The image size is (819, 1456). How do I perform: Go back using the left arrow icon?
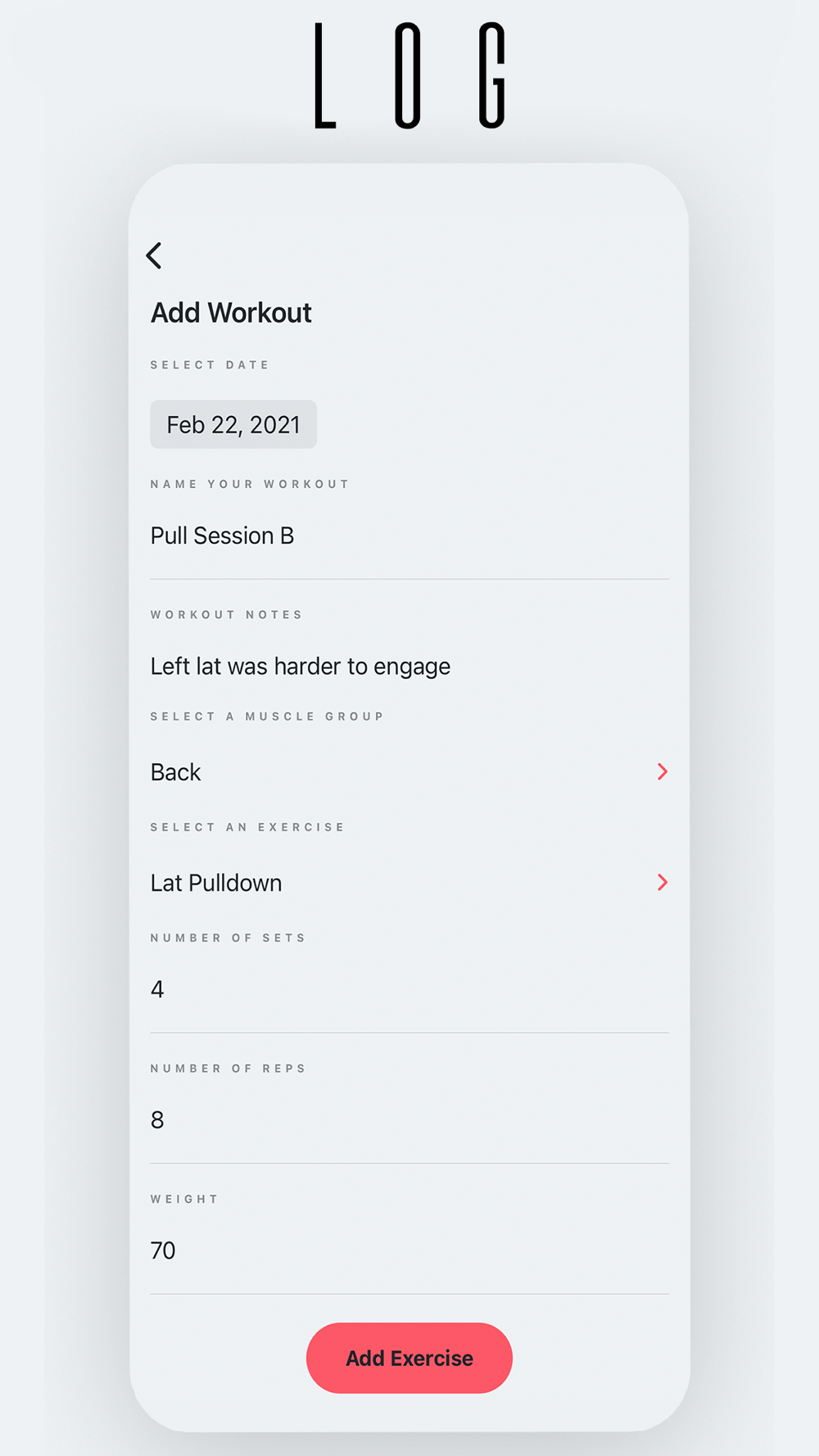154,255
